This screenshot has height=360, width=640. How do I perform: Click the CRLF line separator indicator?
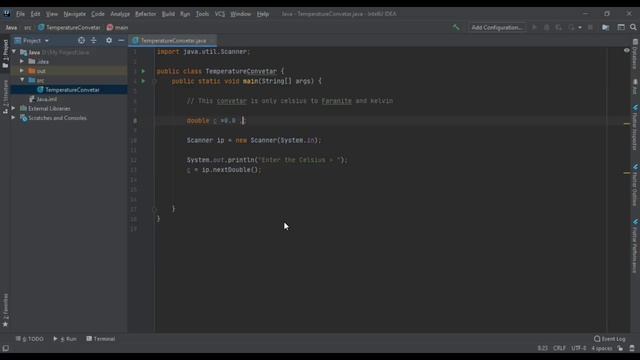tap(559, 348)
